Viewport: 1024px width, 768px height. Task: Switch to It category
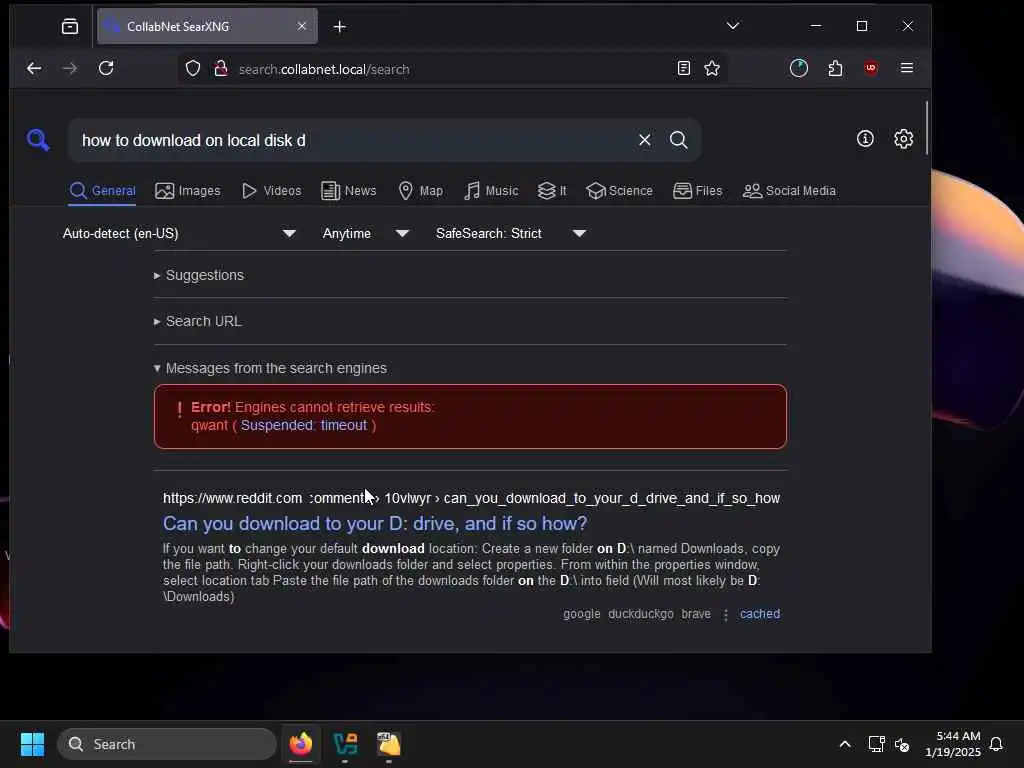pyautogui.click(x=552, y=191)
